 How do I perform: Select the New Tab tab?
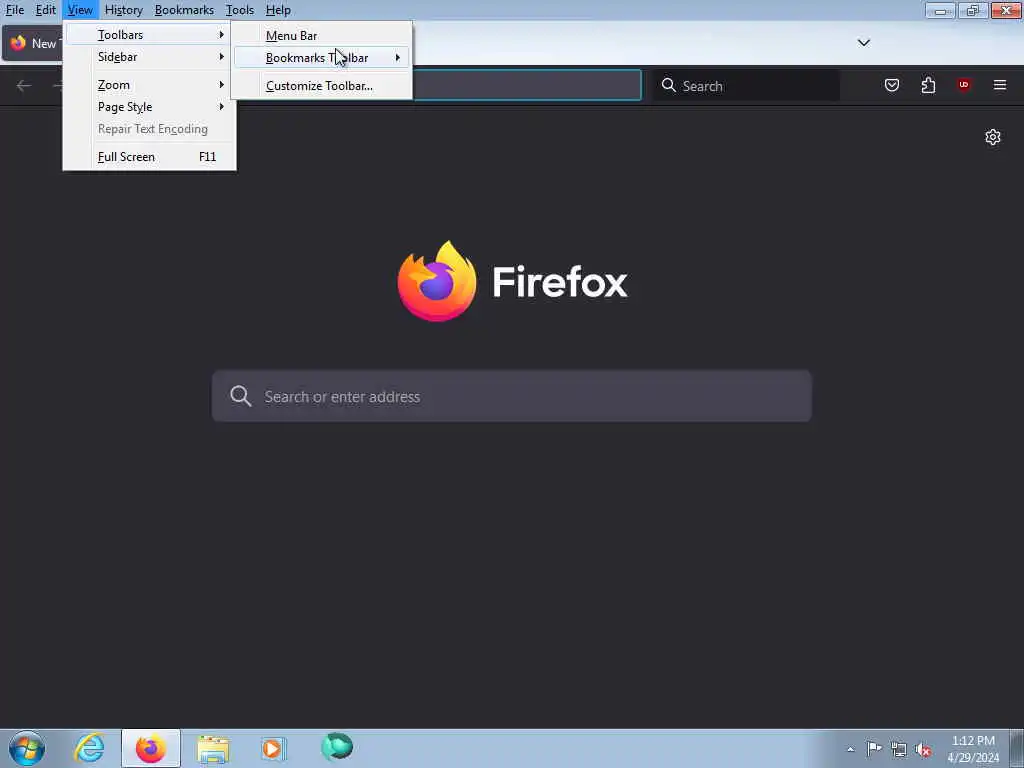pos(33,44)
